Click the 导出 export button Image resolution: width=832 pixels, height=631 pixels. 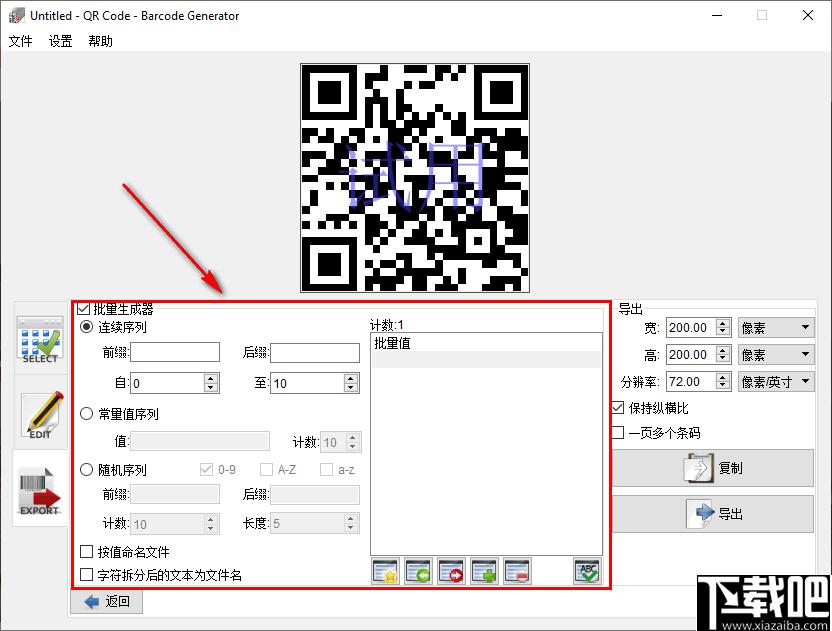[x=713, y=514]
